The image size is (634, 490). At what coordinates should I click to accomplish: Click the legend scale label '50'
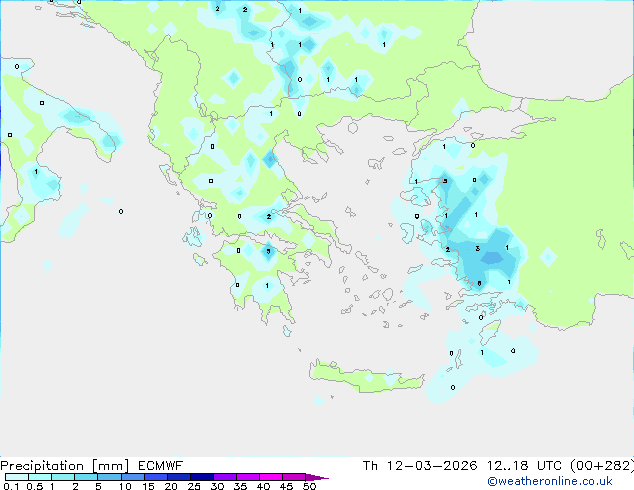(x=310, y=486)
